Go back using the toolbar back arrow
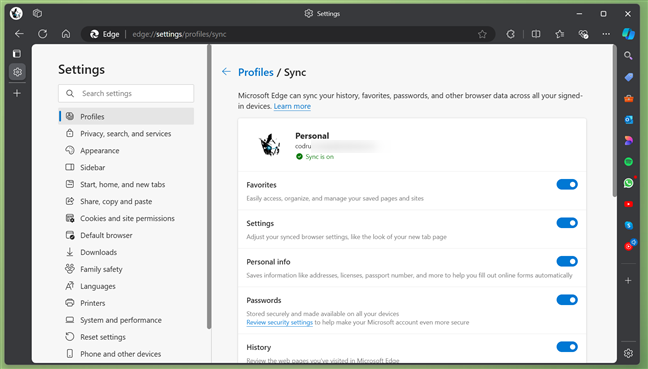The image size is (648, 369). (x=19, y=34)
